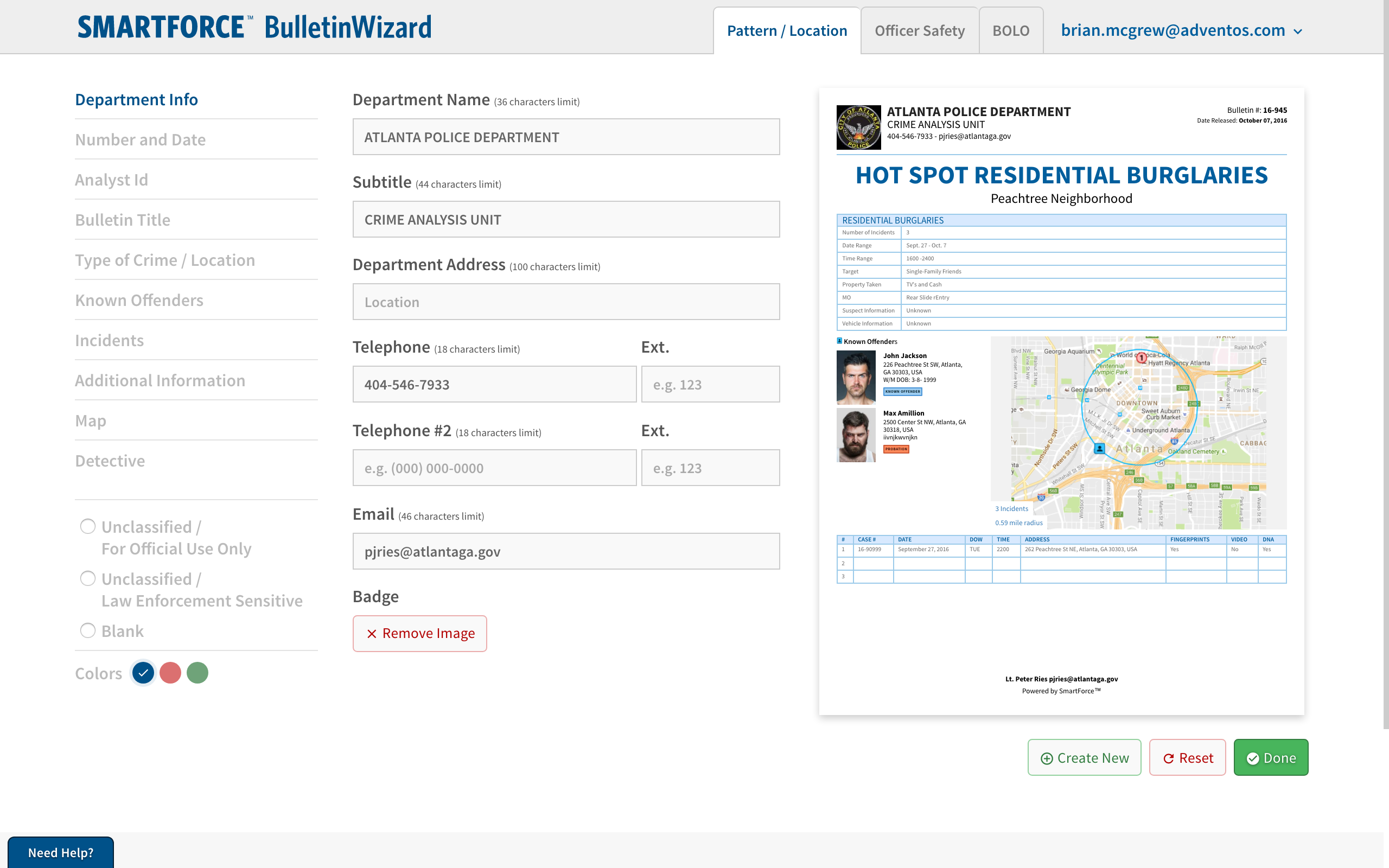
Task: Click the X icon on Remove Image
Action: (x=371, y=633)
